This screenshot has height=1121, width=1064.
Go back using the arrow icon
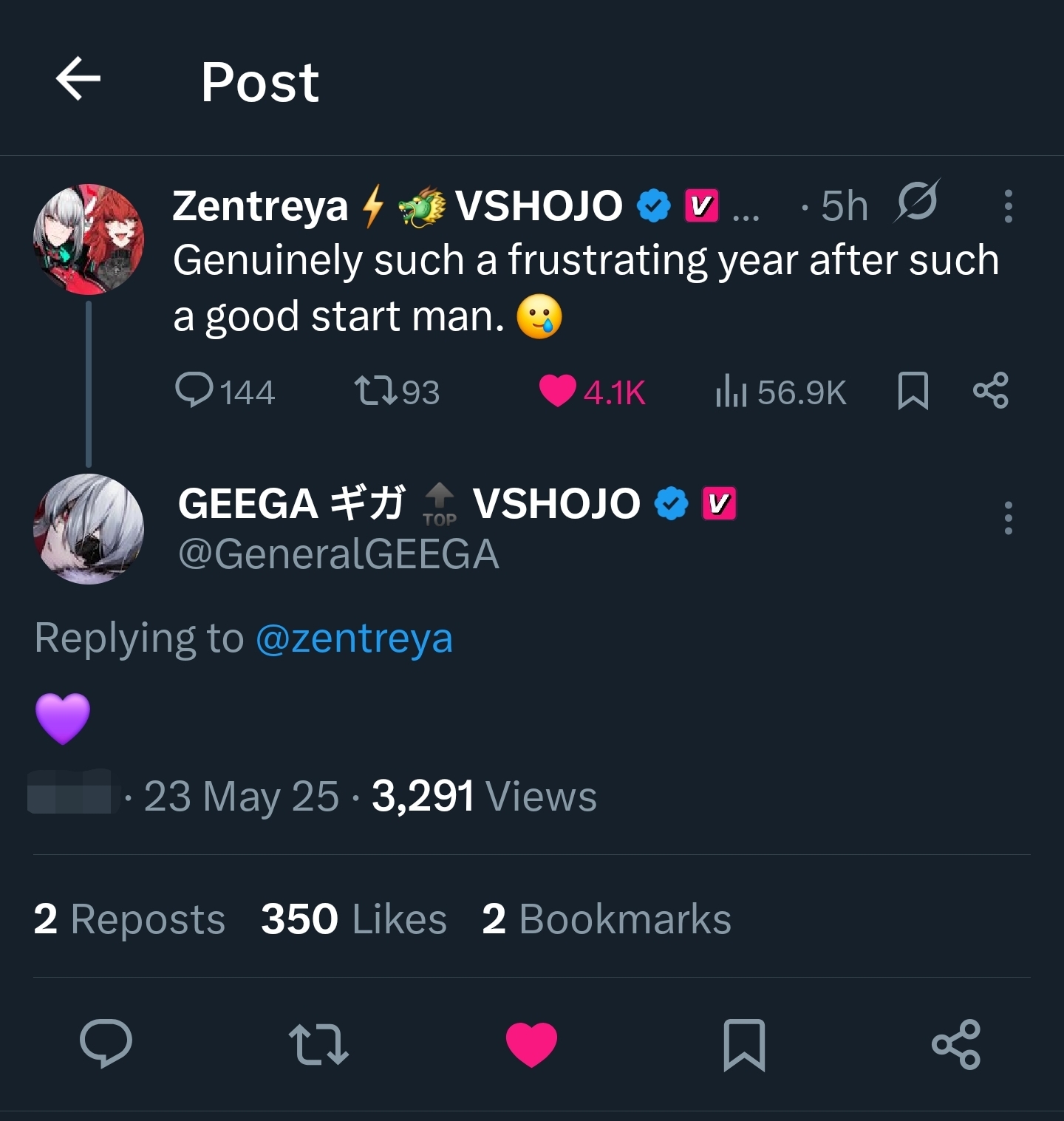[78, 80]
